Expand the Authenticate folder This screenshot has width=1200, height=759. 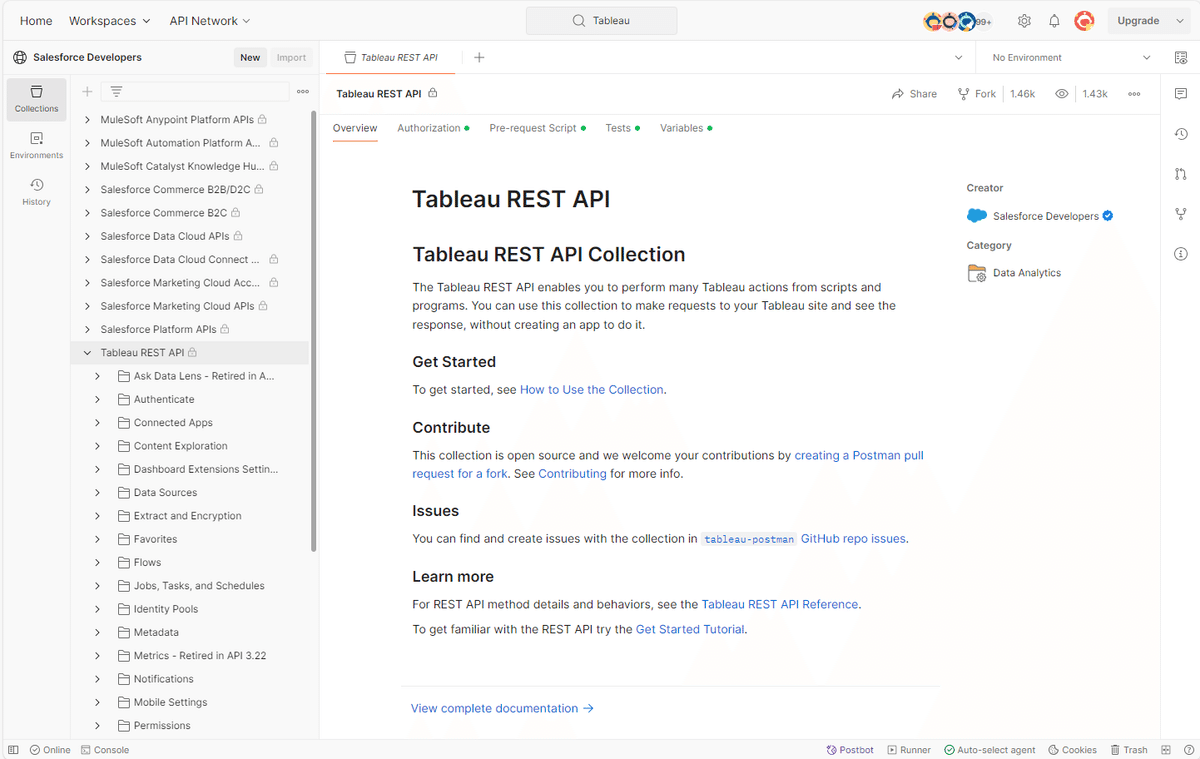tap(97, 399)
